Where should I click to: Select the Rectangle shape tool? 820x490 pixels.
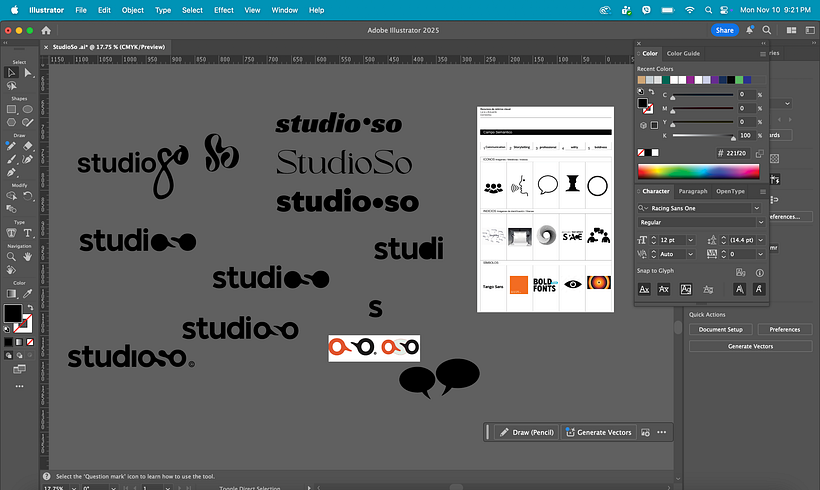pos(11,109)
